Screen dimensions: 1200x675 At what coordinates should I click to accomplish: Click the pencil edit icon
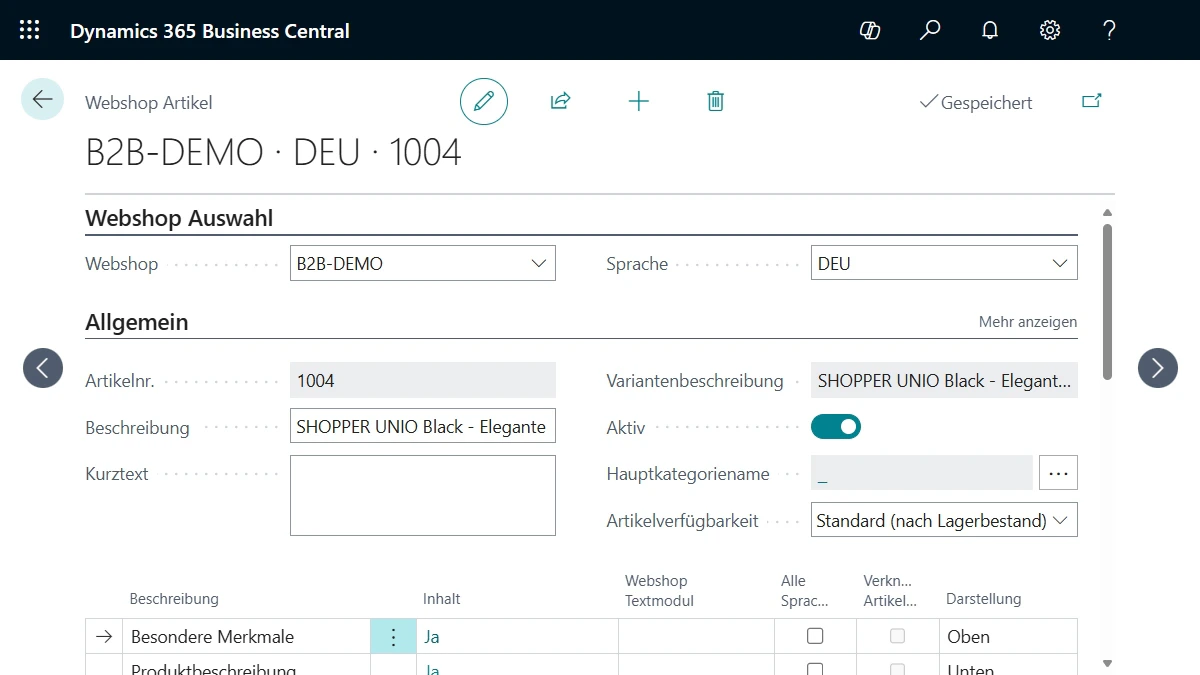(x=484, y=101)
